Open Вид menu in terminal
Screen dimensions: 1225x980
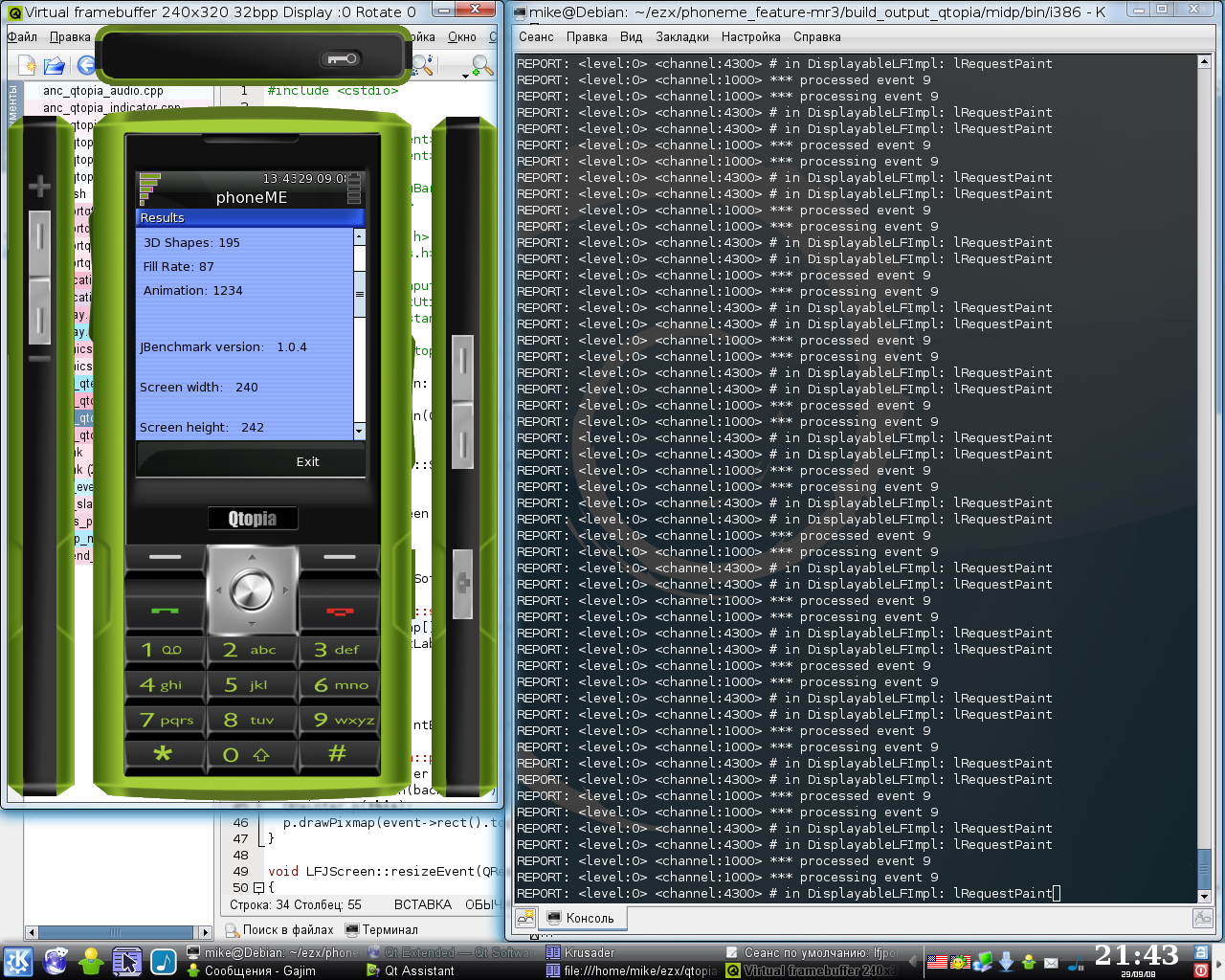pyautogui.click(x=631, y=37)
